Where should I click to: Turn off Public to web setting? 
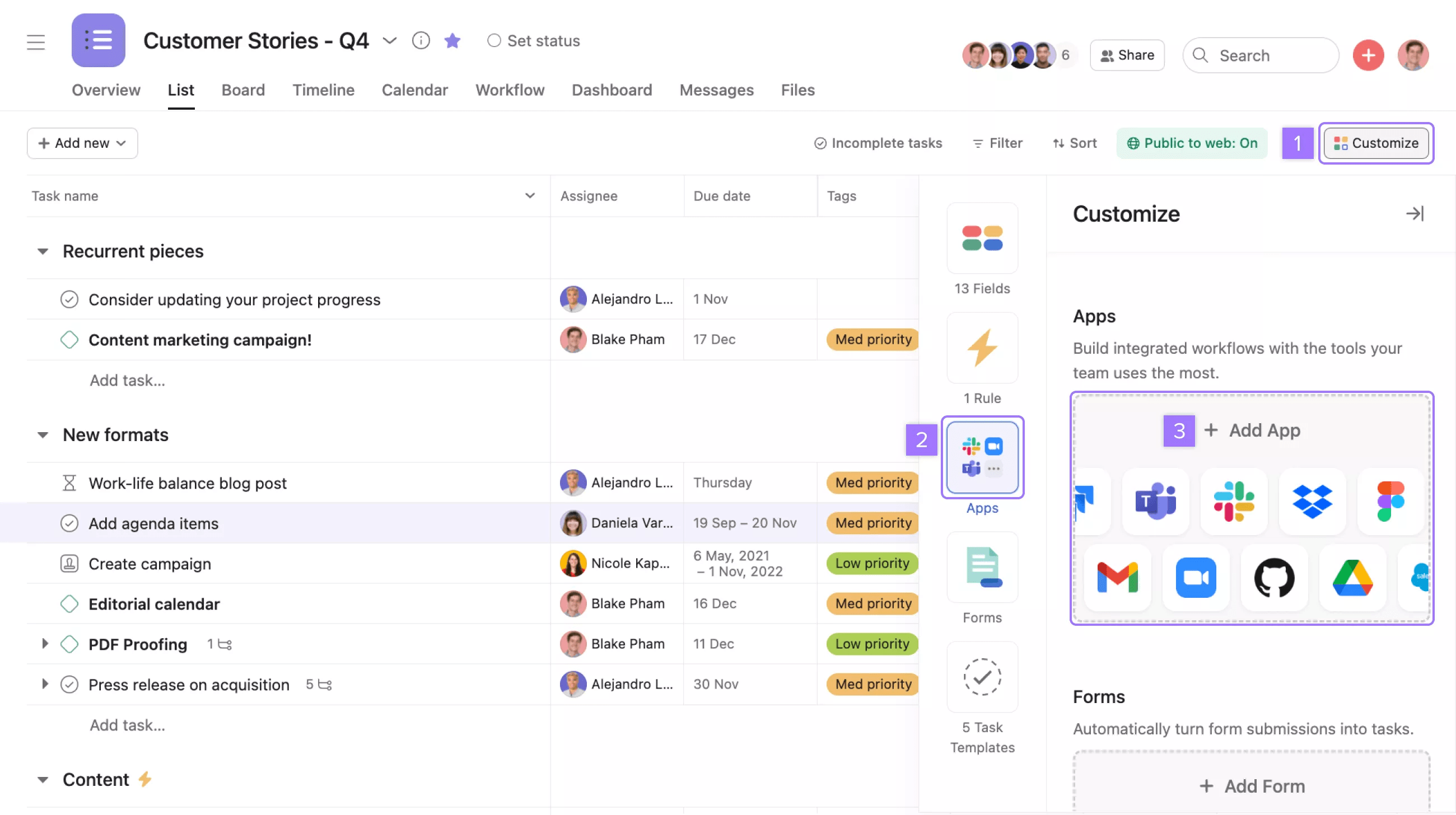pyautogui.click(x=1192, y=143)
